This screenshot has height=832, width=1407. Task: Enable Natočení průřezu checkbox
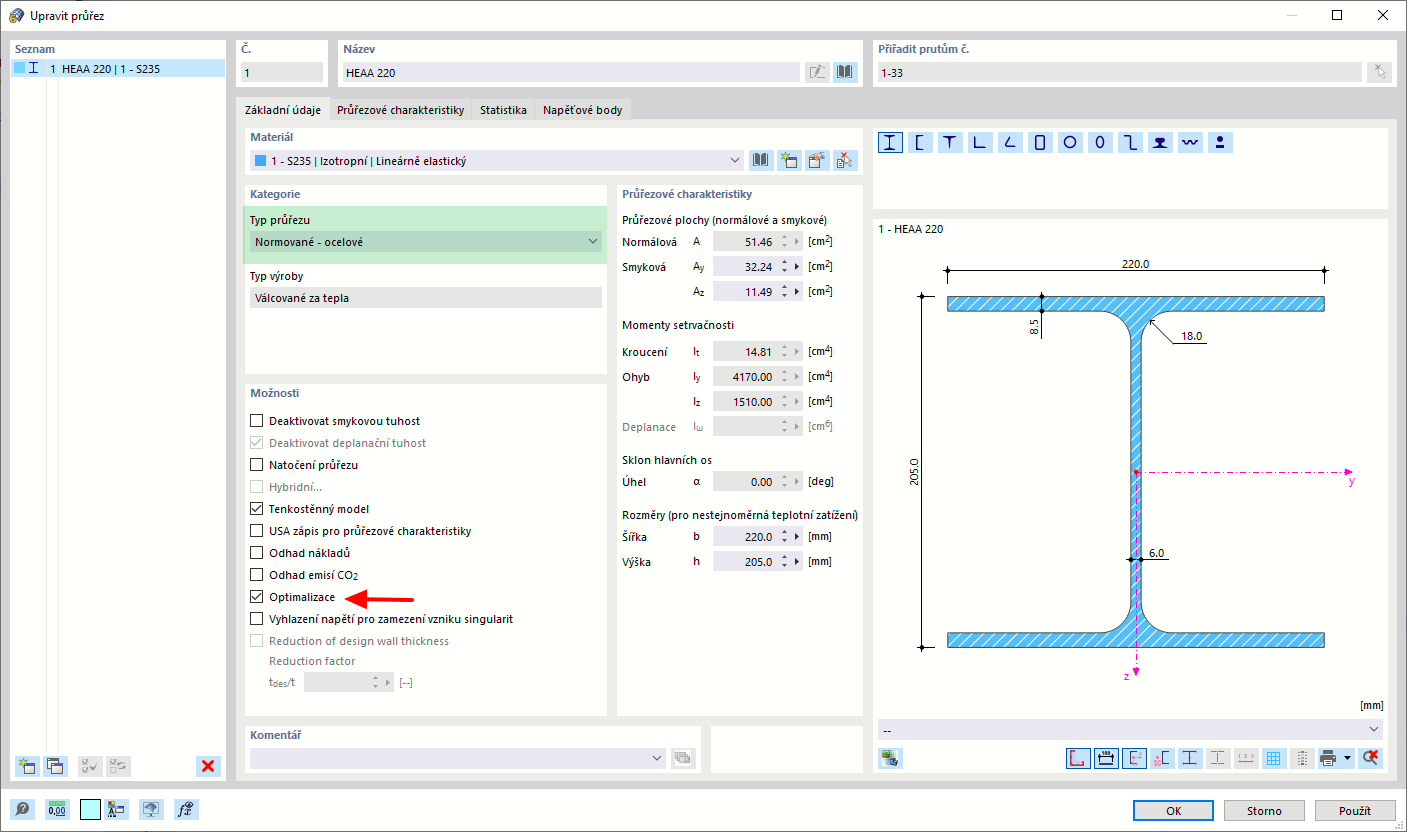click(257, 465)
